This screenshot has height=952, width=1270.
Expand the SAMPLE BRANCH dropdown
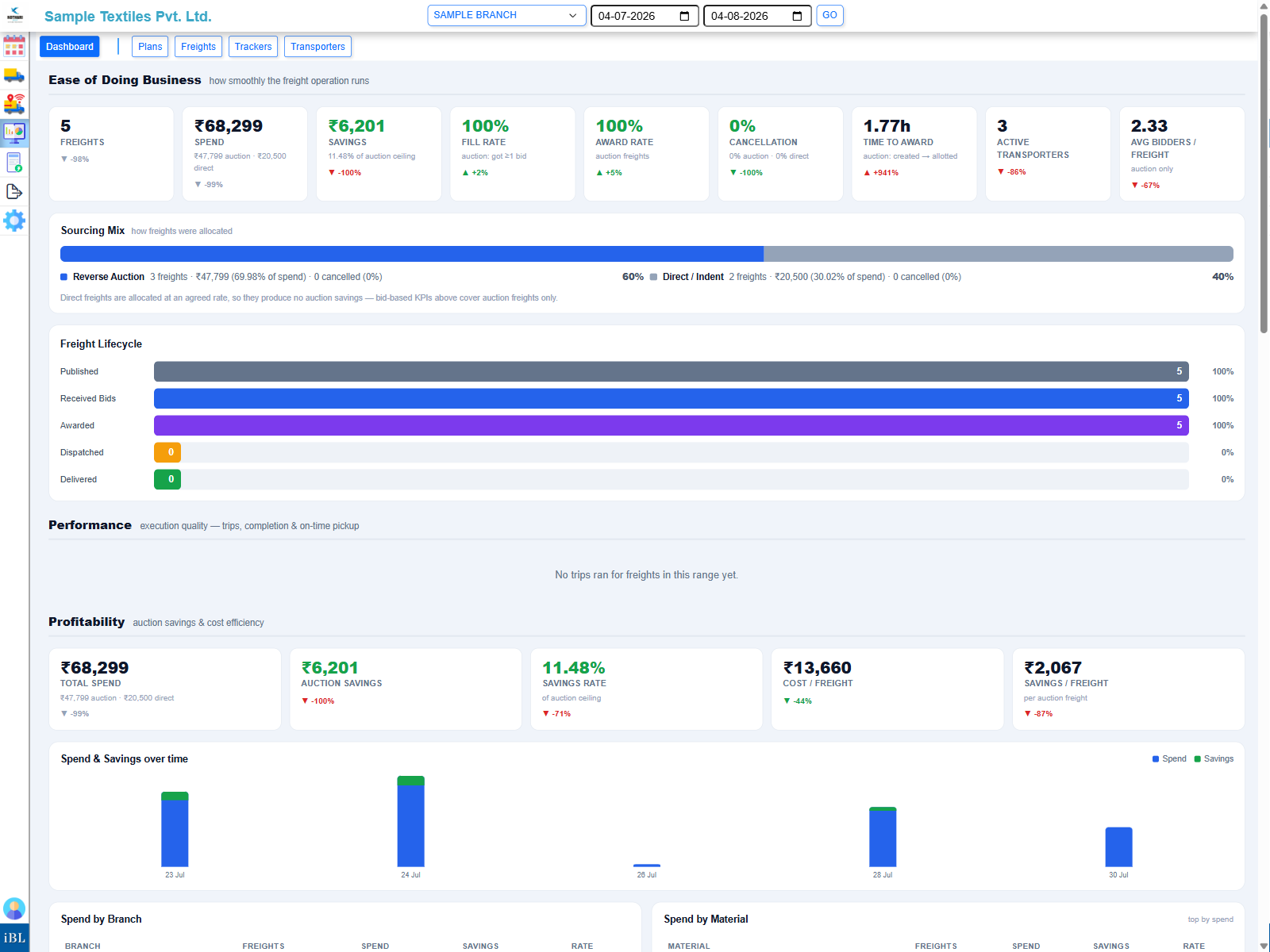pos(506,15)
